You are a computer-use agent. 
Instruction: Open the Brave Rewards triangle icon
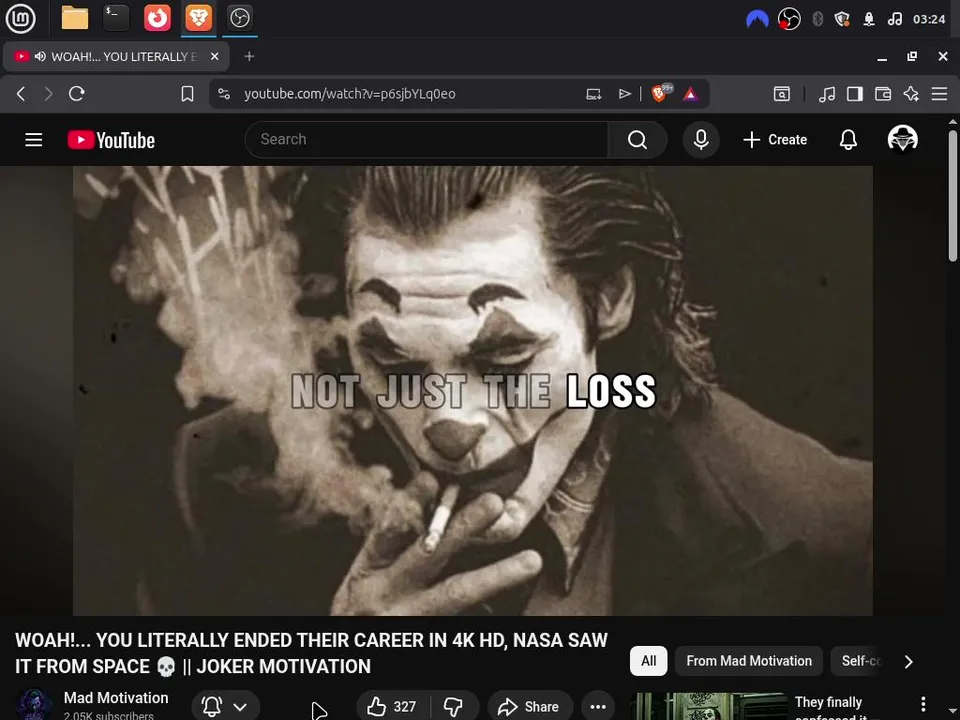pos(691,94)
